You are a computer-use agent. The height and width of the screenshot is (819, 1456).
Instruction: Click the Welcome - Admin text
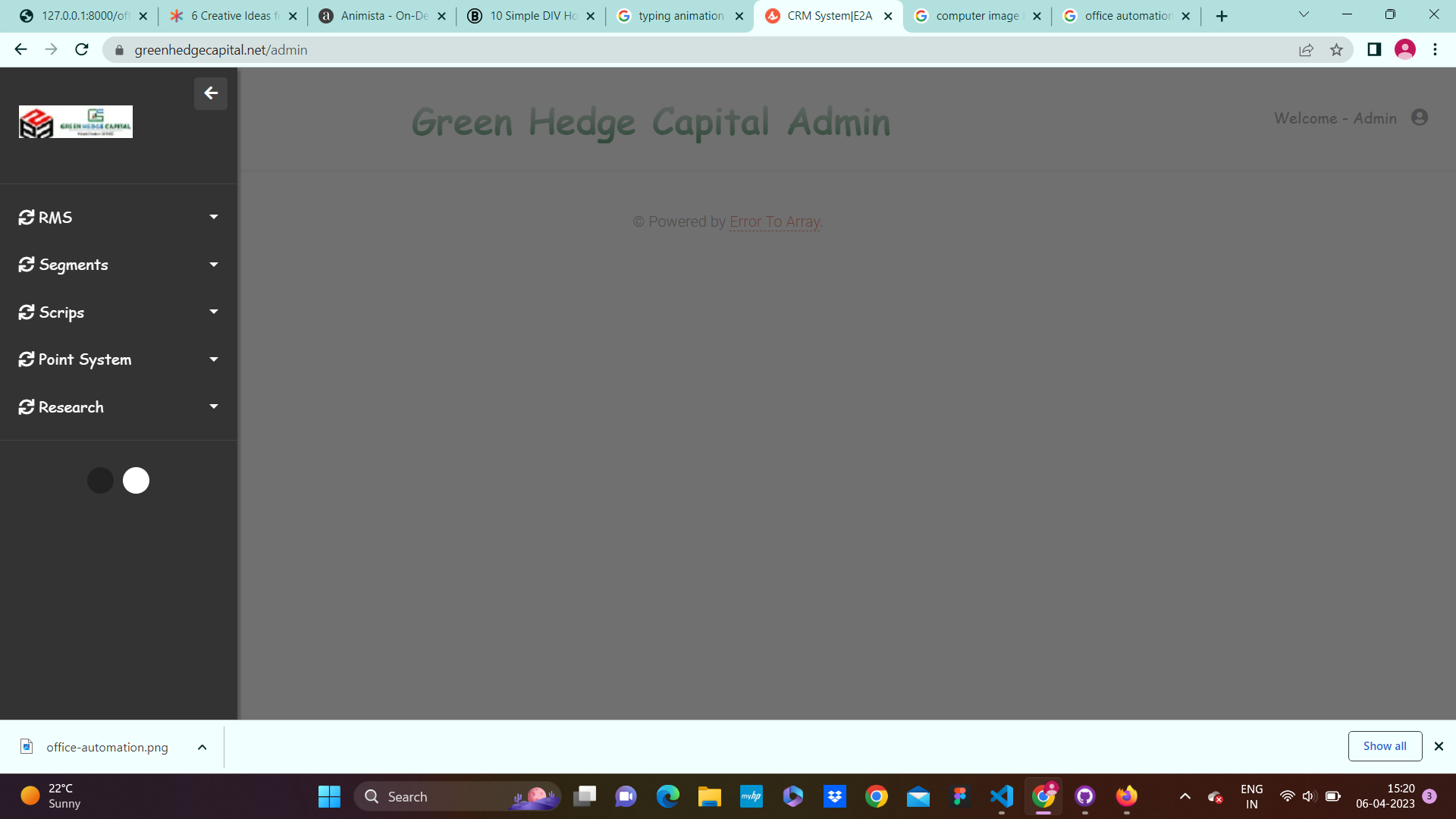1335,118
